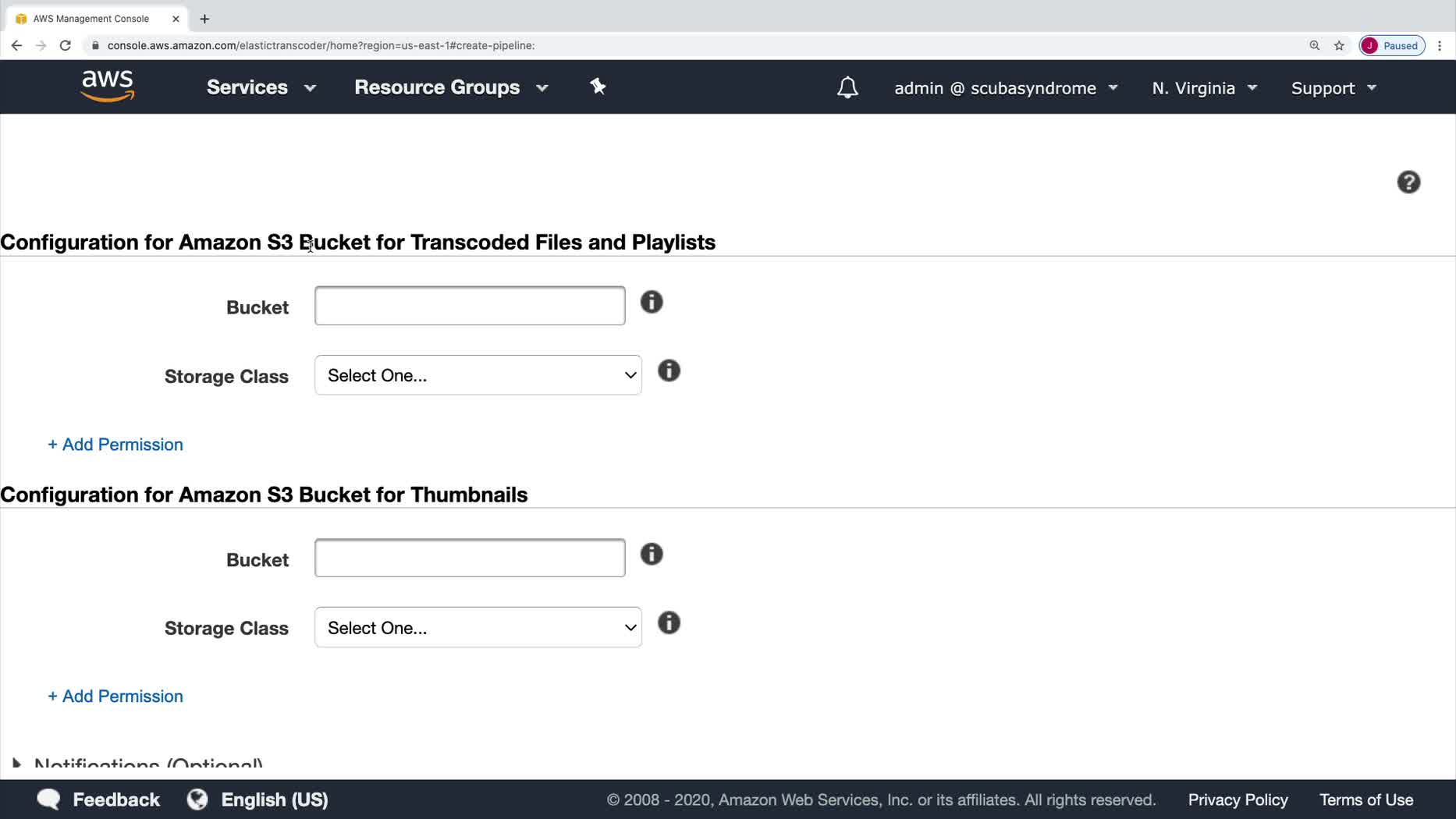The image size is (1456, 819).
Task: Click Add Permission under transcoded files bucket
Action: 115,444
